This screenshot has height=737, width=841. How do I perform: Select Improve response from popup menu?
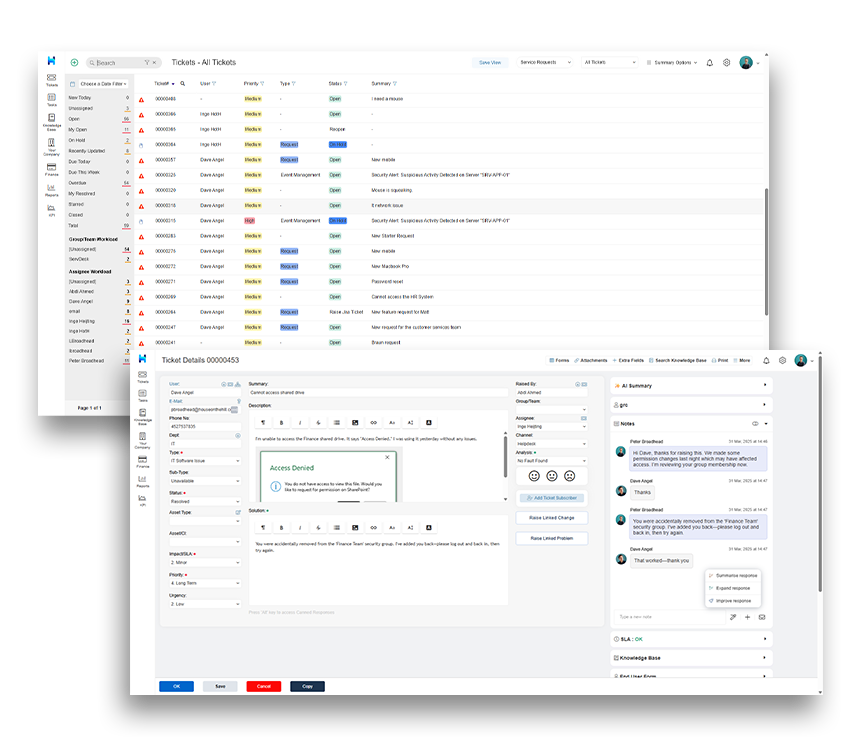pos(733,601)
